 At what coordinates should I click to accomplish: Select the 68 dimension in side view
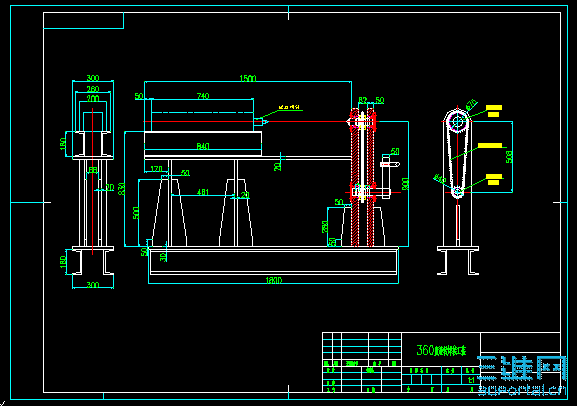coord(93,170)
